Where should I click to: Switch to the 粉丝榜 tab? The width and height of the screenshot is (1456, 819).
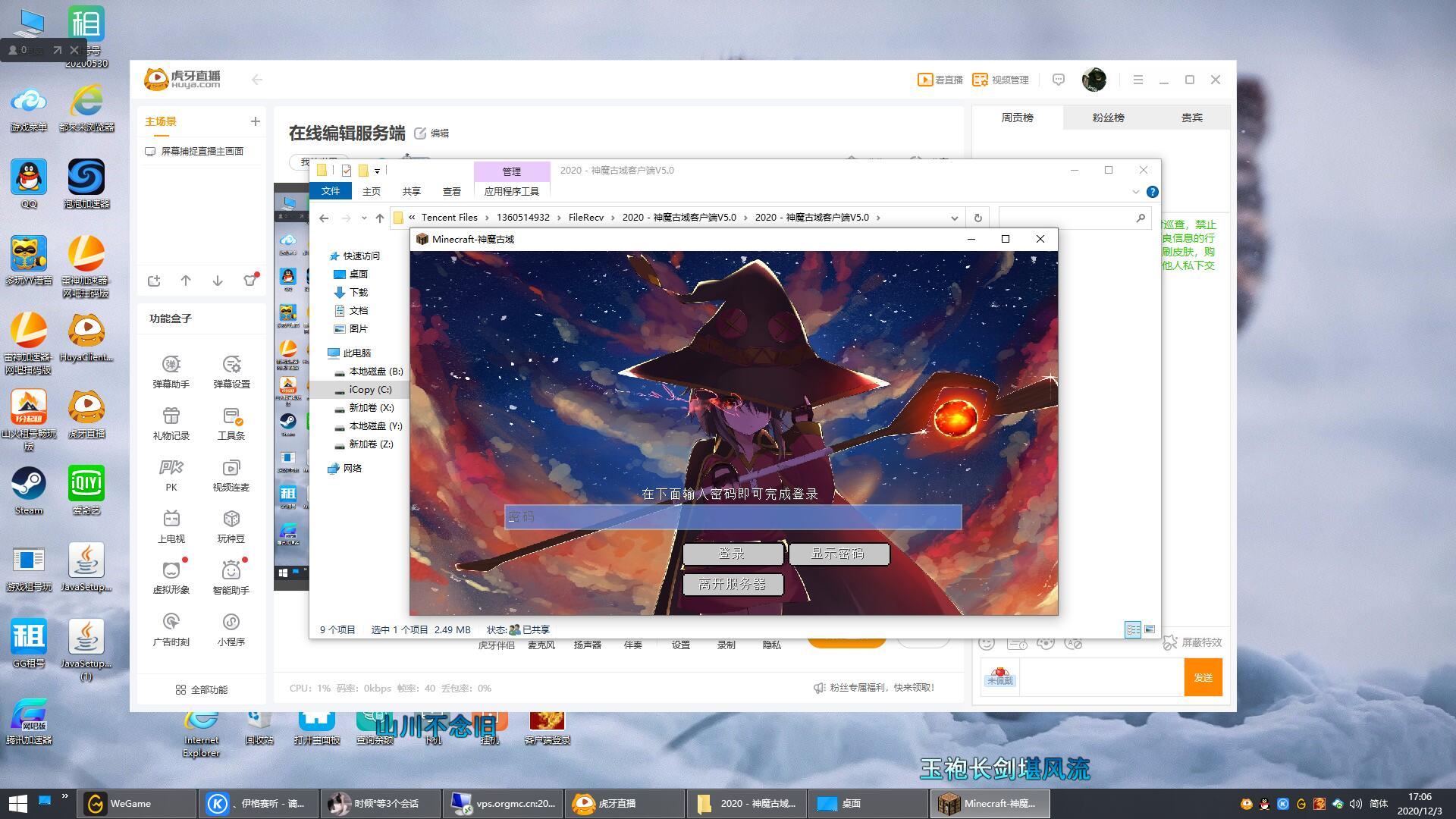(1108, 118)
